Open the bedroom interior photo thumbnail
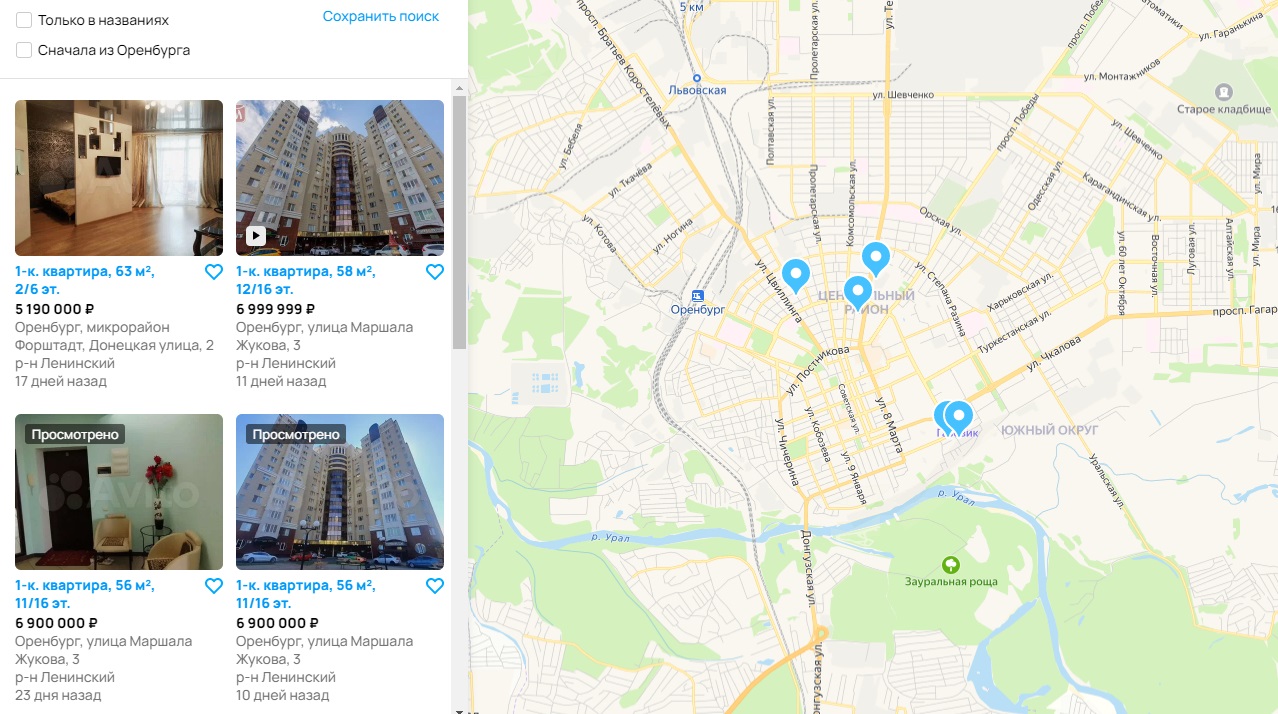The image size is (1278, 714). click(x=119, y=178)
